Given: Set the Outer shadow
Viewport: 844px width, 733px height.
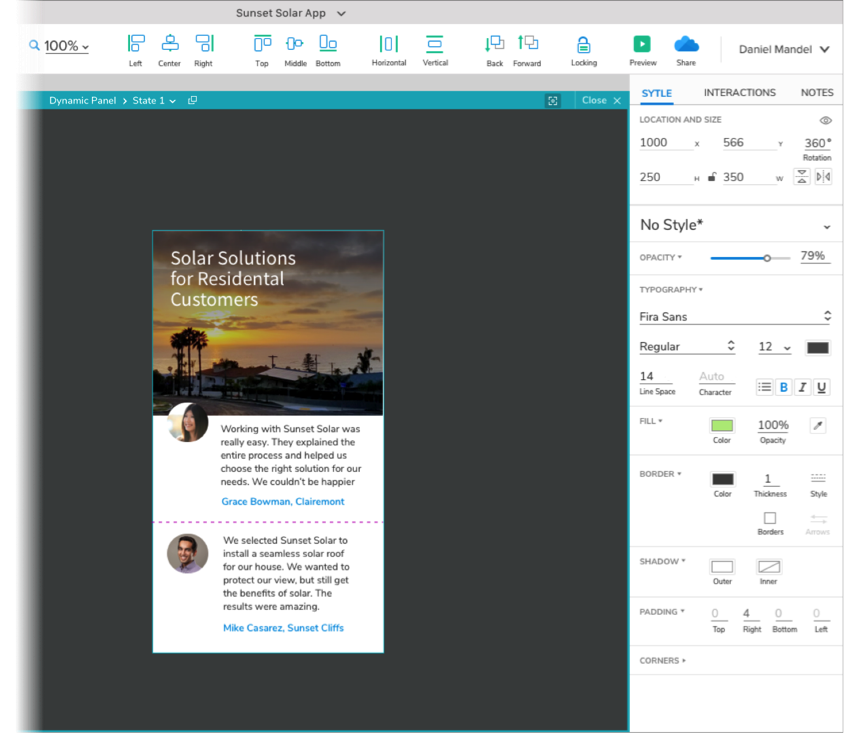Looking at the screenshot, I should [x=722, y=567].
